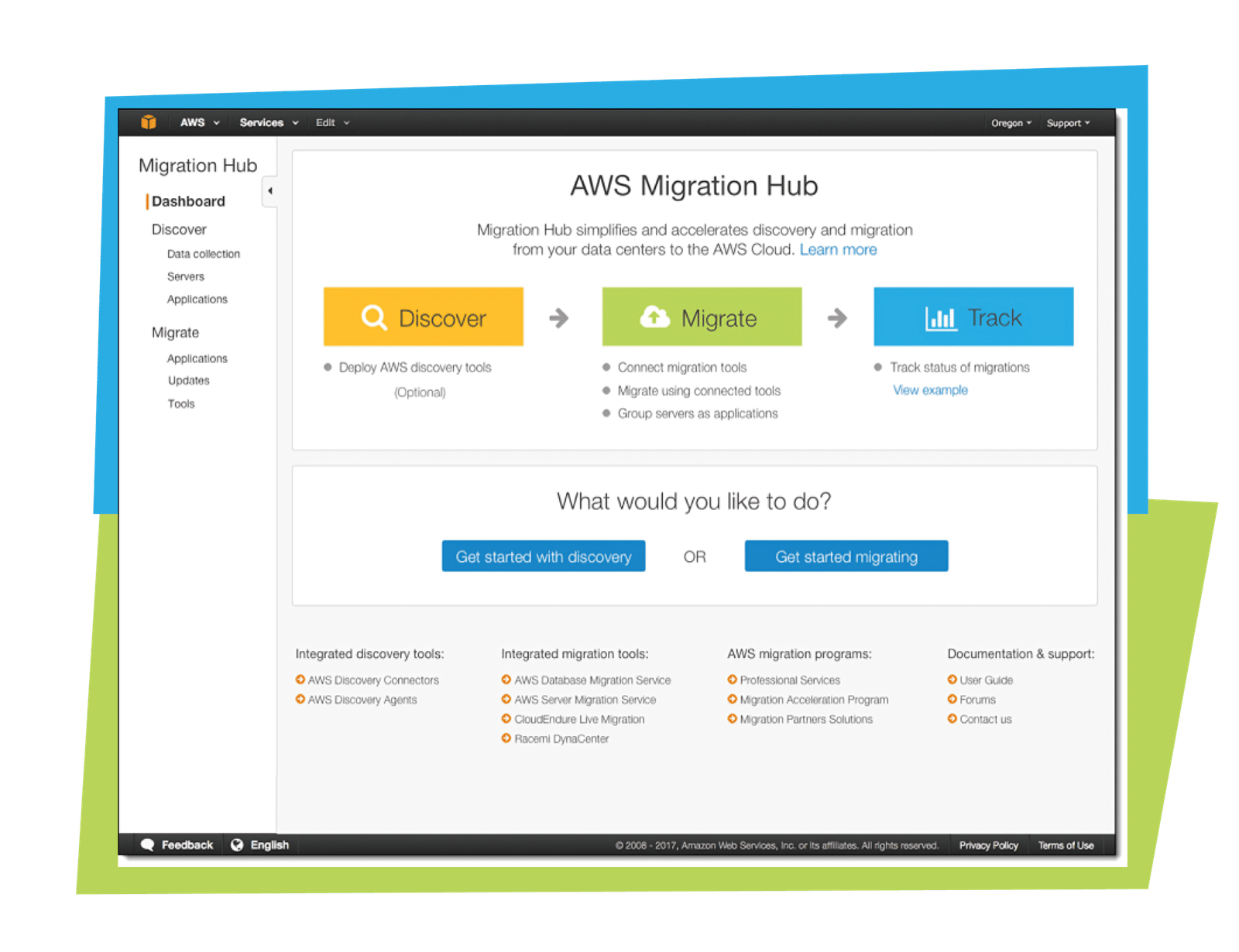Select Updates under Migrate

[x=189, y=380]
